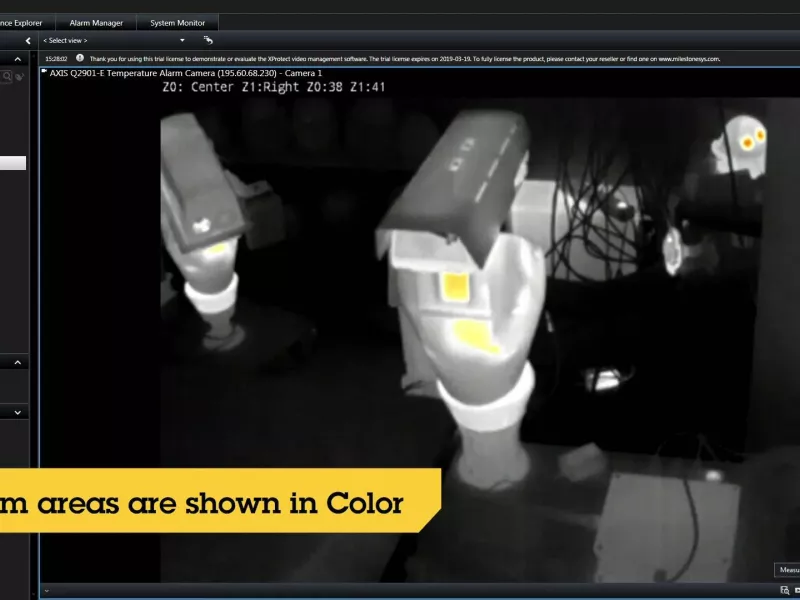Collapse the middle sidebar panel chevron
Image resolution: width=800 pixels, height=600 pixels.
point(19,362)
